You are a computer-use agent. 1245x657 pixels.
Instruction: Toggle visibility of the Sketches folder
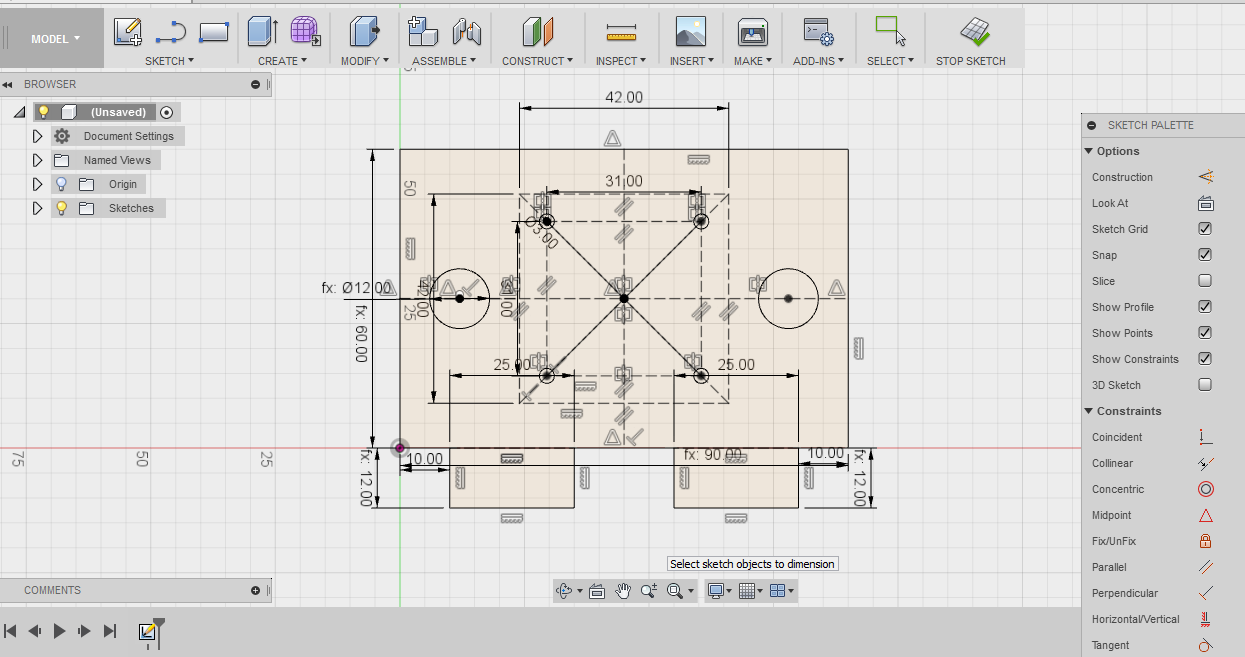pyautogui.click(x=60, y=208)
